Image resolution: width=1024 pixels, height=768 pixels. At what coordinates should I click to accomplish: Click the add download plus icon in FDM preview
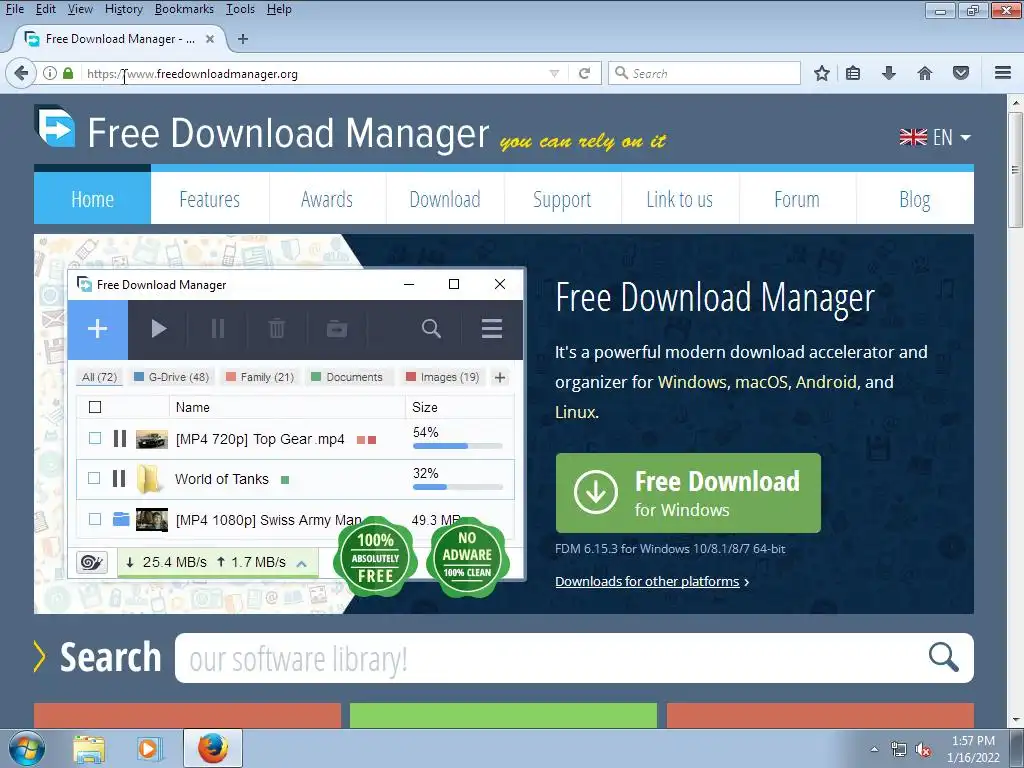(97, 328)
